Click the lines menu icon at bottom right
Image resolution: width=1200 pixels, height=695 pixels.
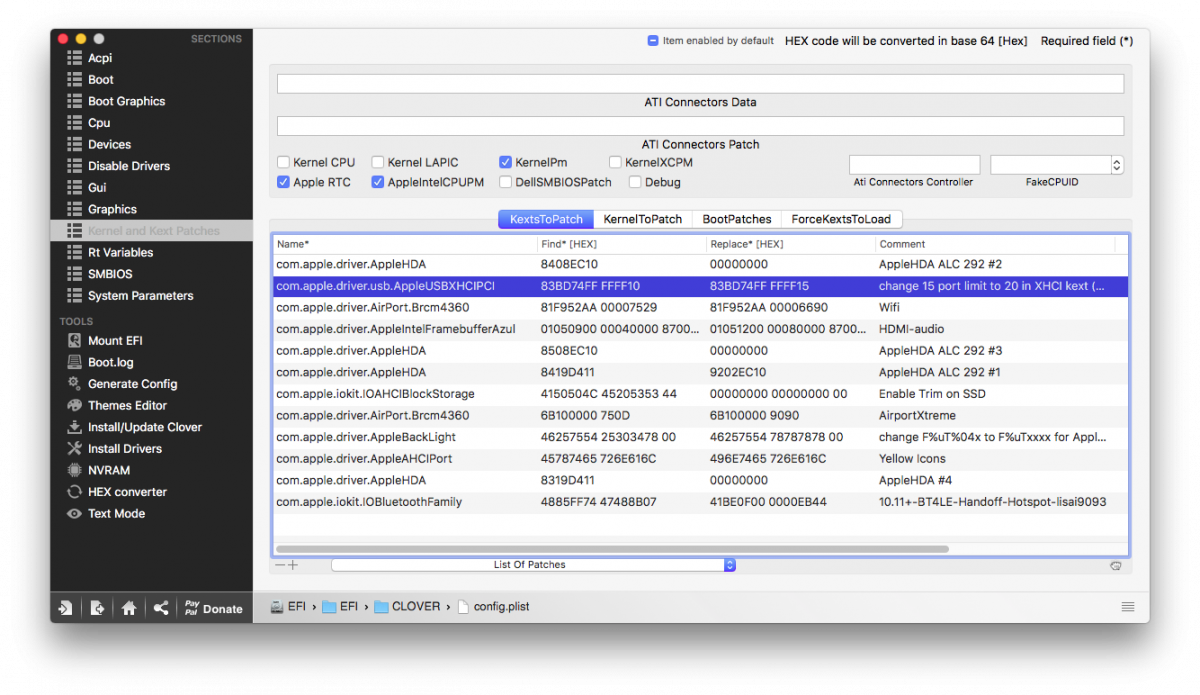(1128, 607)
